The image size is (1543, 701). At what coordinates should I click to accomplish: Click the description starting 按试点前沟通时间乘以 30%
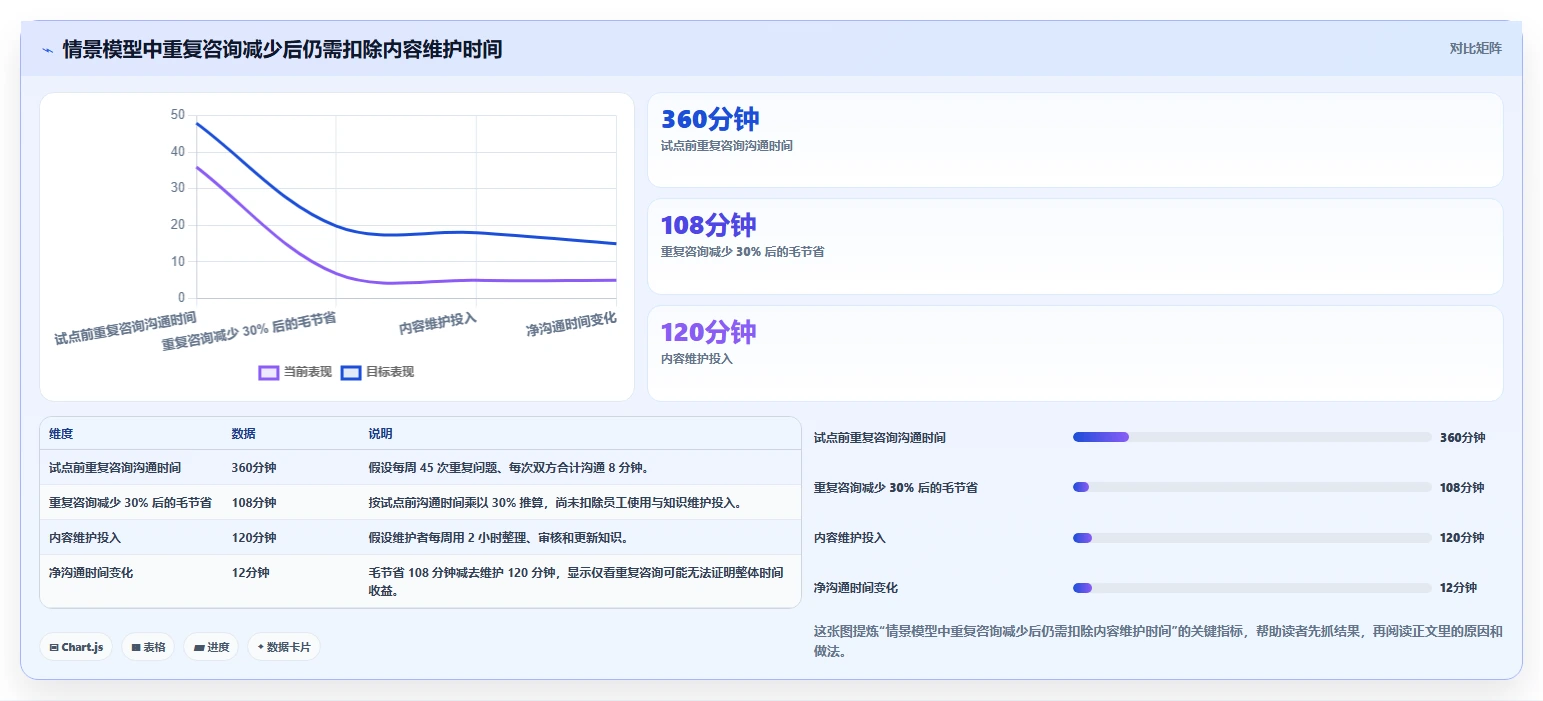point(555,502)
